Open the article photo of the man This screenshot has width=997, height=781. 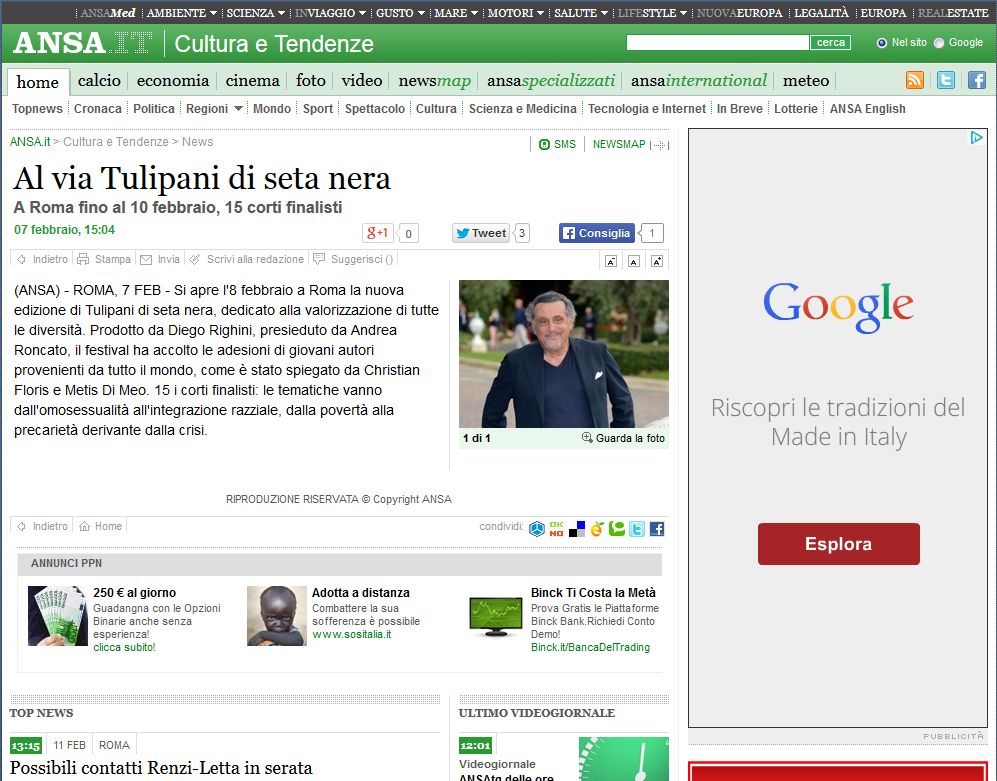(x=564, y=354)
